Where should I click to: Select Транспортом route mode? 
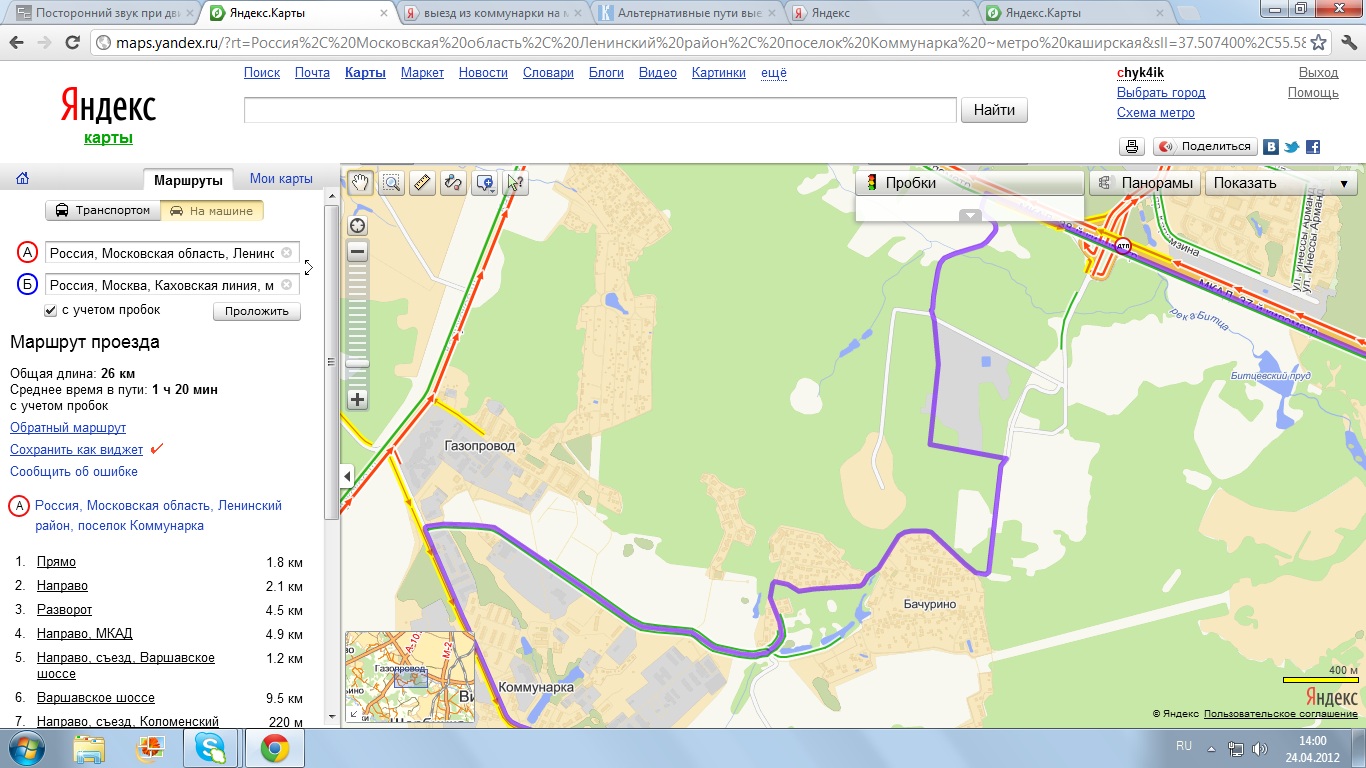104,211
